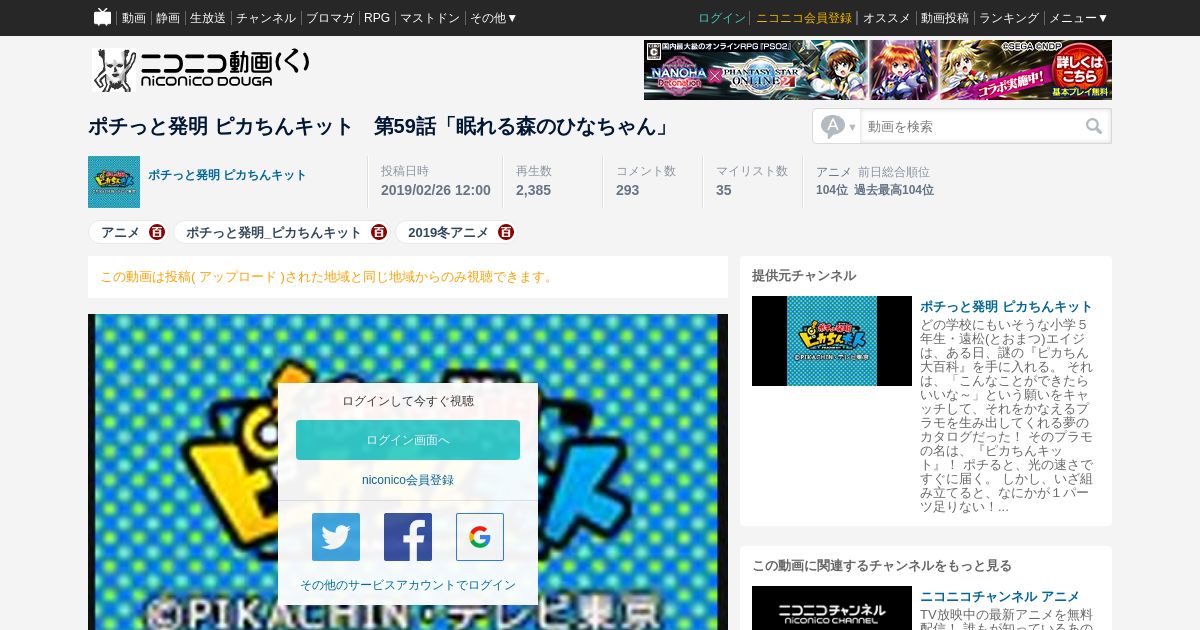
Task: Click the play count value 2,385
Action: (533, 190)
